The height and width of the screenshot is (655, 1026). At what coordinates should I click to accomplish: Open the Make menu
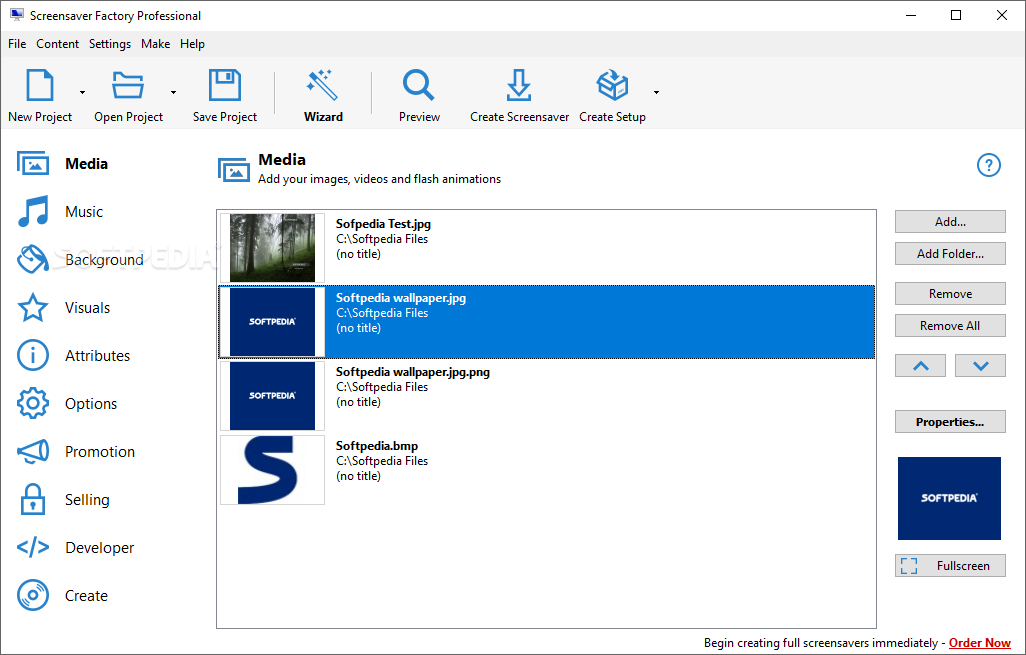tap(156, 44)
